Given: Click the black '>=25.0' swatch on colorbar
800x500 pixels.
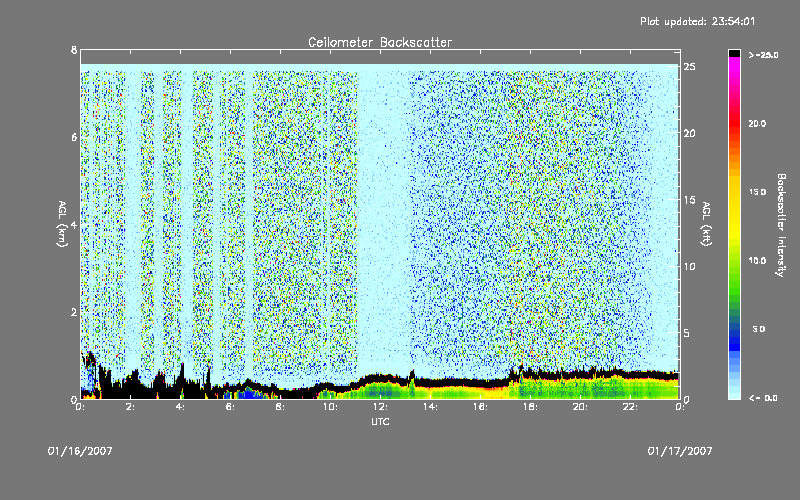Looking at the screenshot, I should [x=734, y=53].
